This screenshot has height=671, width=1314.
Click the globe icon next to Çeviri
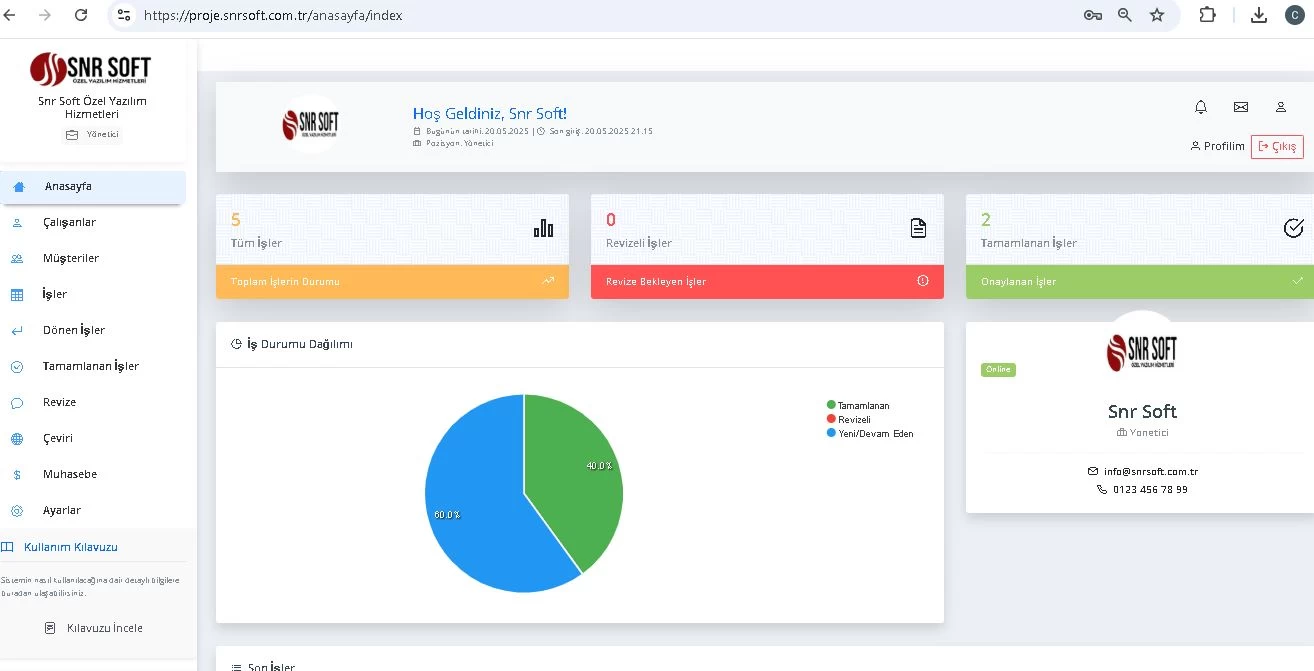coord(18,438)
